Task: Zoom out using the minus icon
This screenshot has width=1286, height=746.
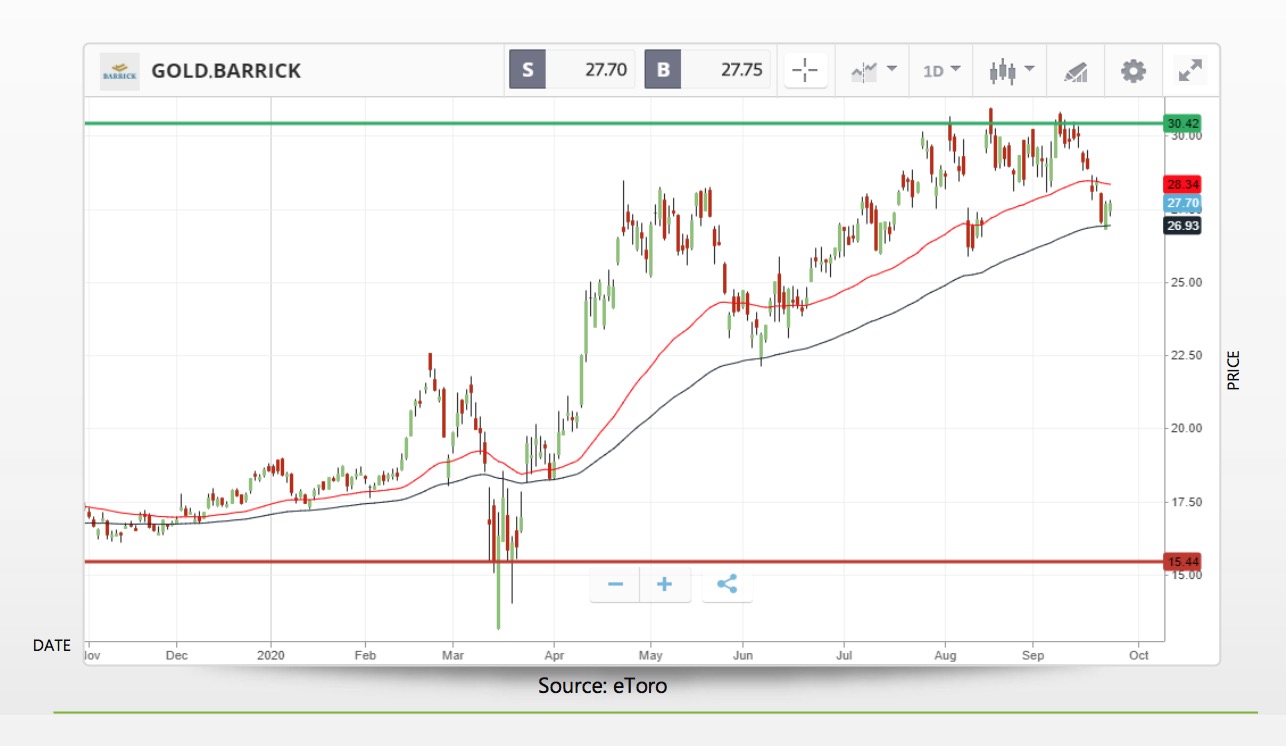Action: click(614, 584)
